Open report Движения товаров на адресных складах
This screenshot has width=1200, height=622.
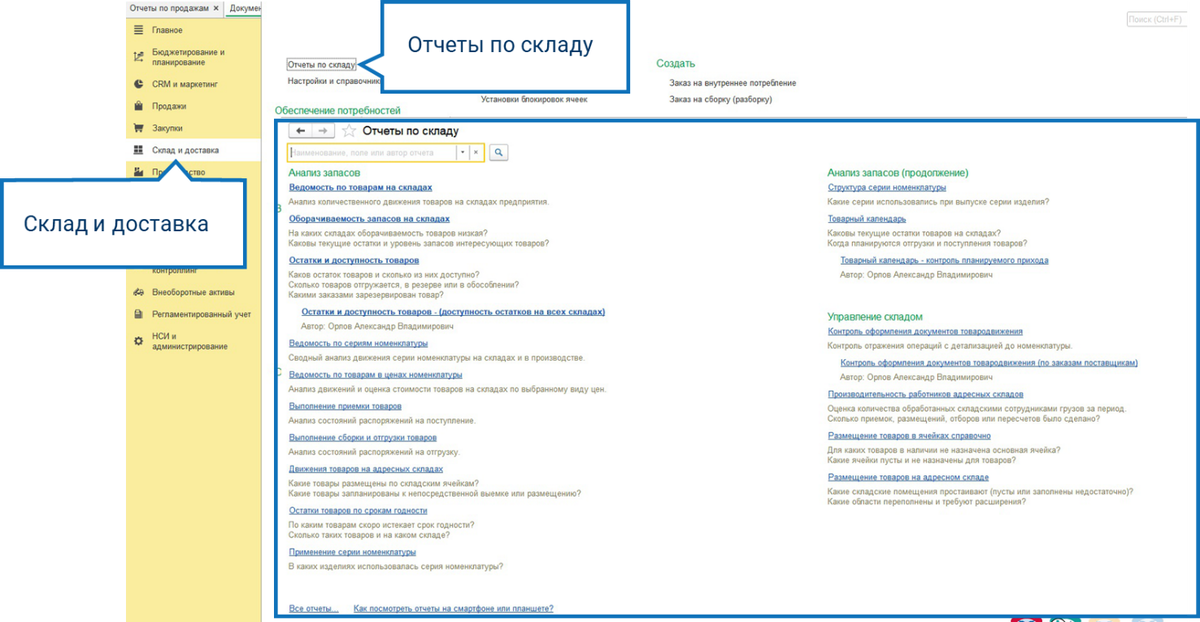365,468
